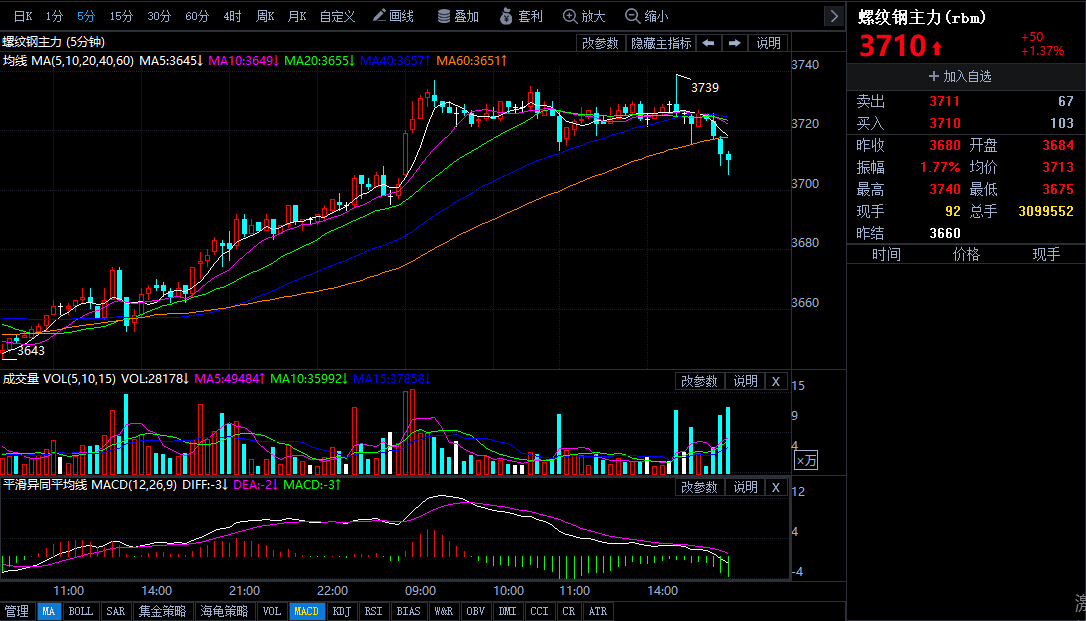Viewport: 1086px width, 621px height.
Task: Close the MACD panel with X
Action: point(776,487)
